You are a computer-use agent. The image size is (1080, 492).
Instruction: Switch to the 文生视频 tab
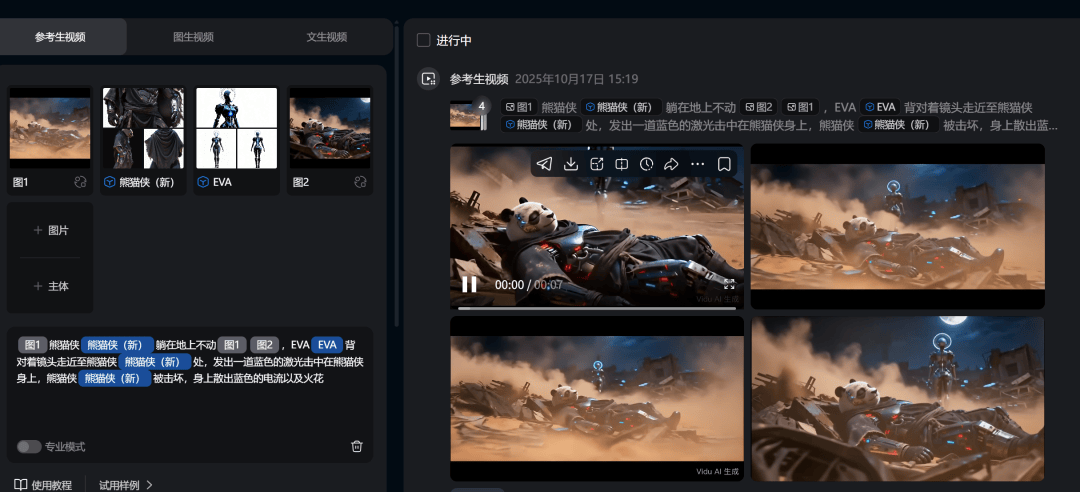pos(326,37)
